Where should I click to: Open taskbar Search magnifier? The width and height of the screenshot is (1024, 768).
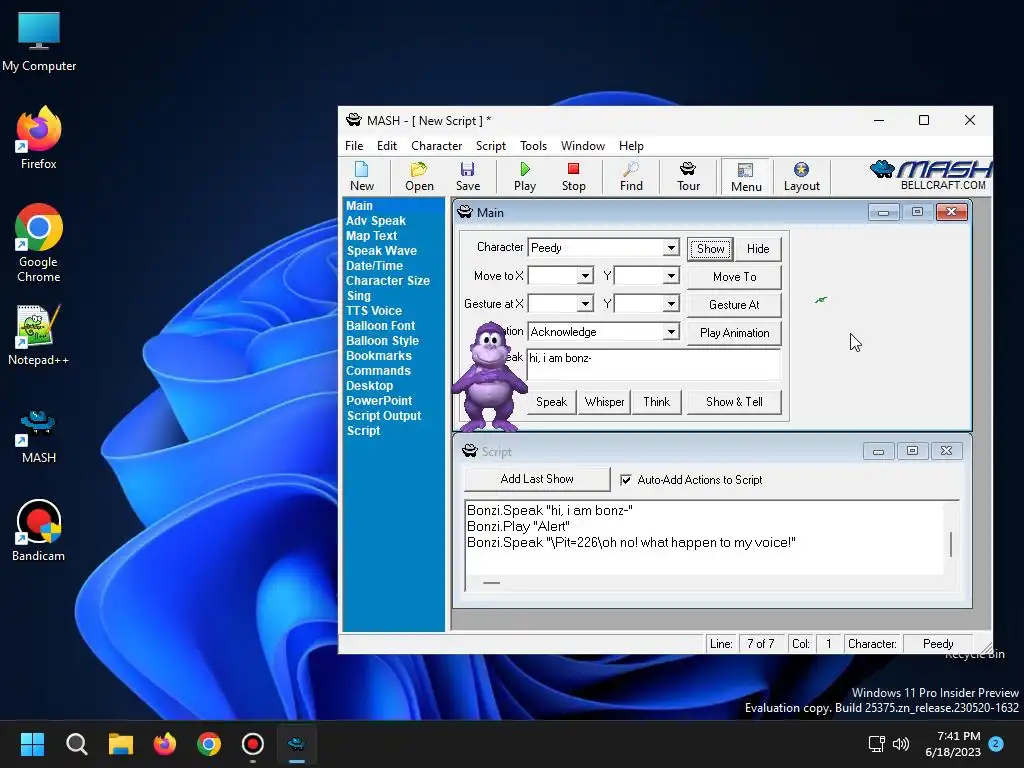(76, 744)
